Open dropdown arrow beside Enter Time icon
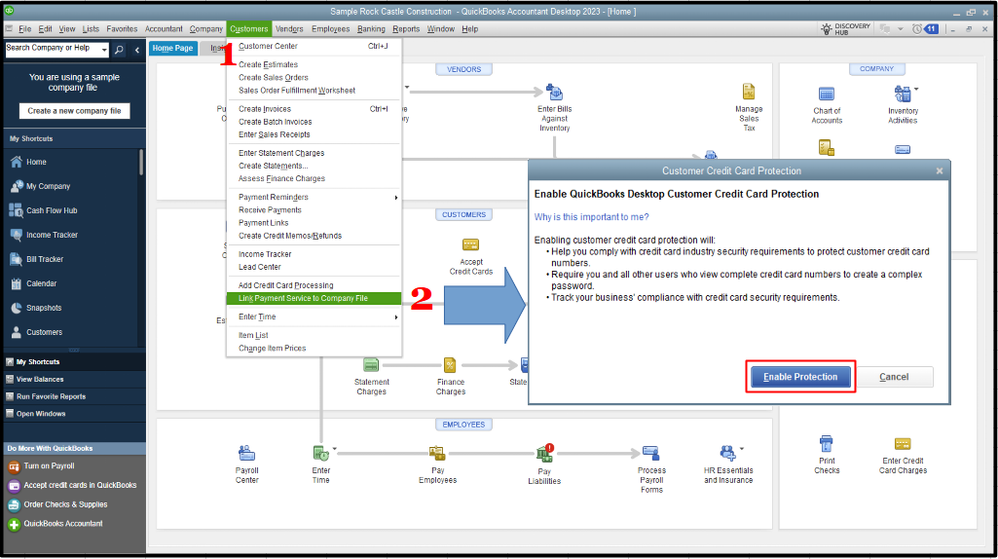 [334, 448]
